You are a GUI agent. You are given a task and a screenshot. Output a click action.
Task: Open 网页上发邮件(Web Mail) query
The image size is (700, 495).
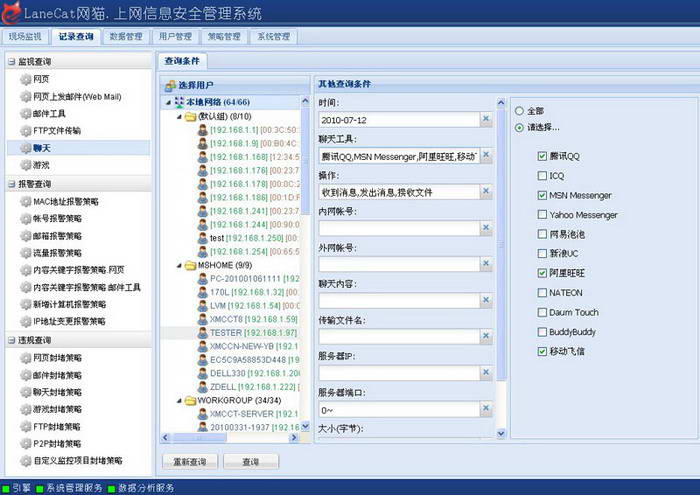click(x=77, y=97)
